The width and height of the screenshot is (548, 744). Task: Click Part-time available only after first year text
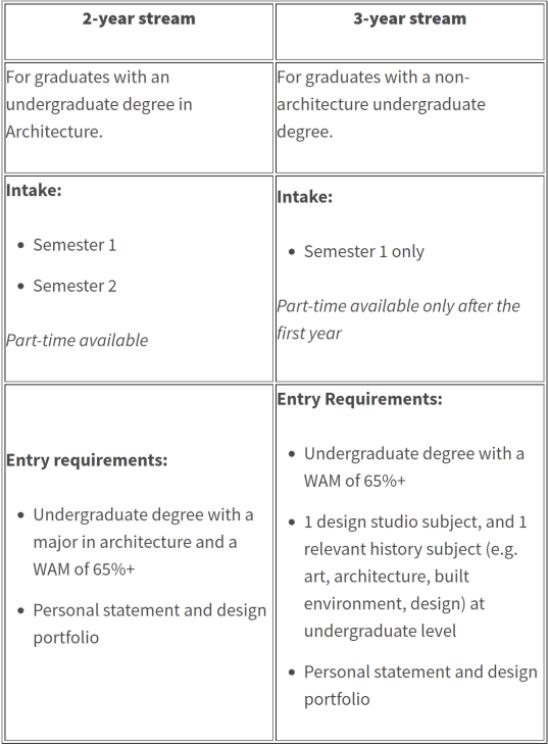[399, 319]
